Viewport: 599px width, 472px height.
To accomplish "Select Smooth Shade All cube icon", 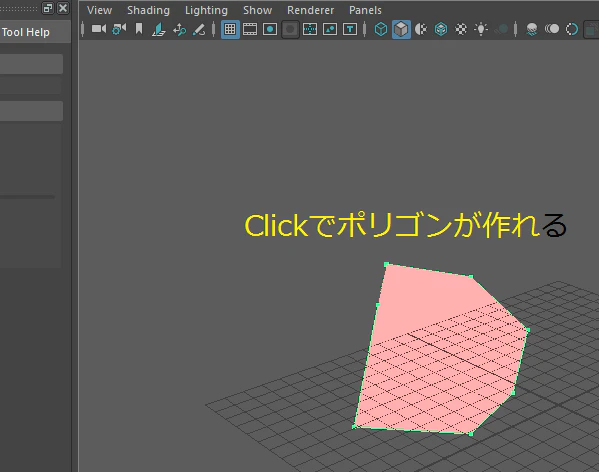I will click(x=401, y=29).
